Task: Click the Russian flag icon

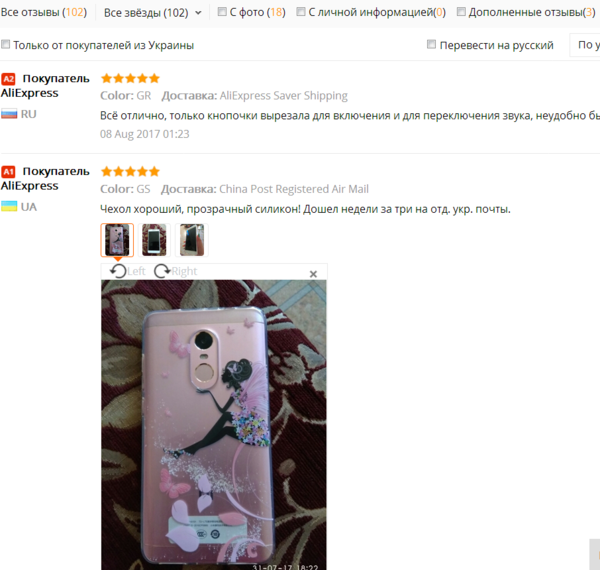Action: [x=9, y=114]
